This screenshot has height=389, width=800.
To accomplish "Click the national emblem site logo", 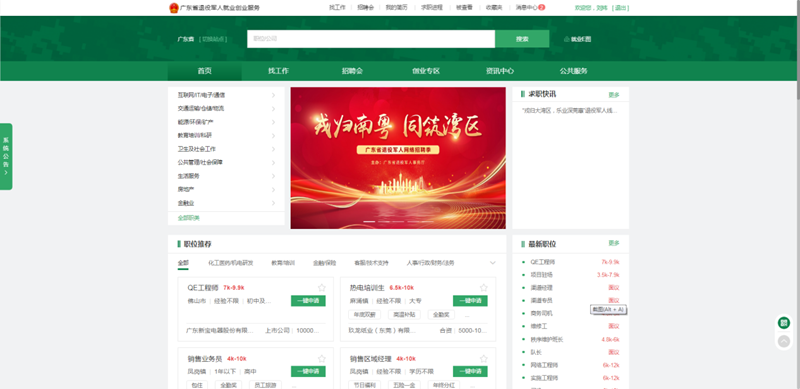I will click(x=174, y=8).
